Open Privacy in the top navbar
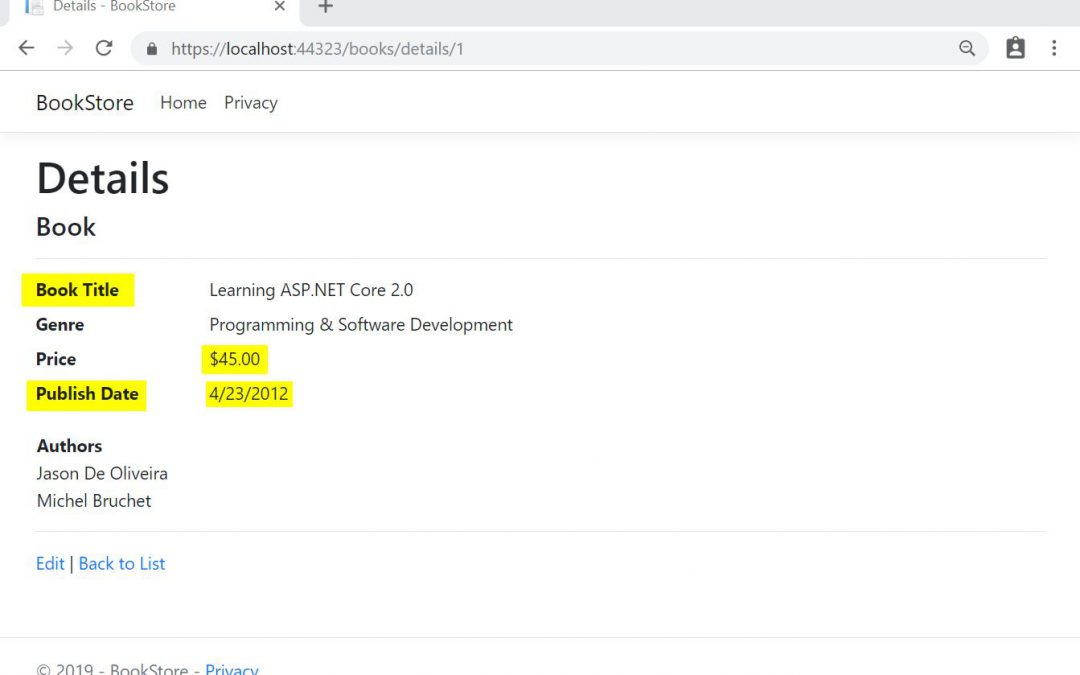Viewport: 1080px width, 675px height. pyautogui.click(x=250, y=103)
